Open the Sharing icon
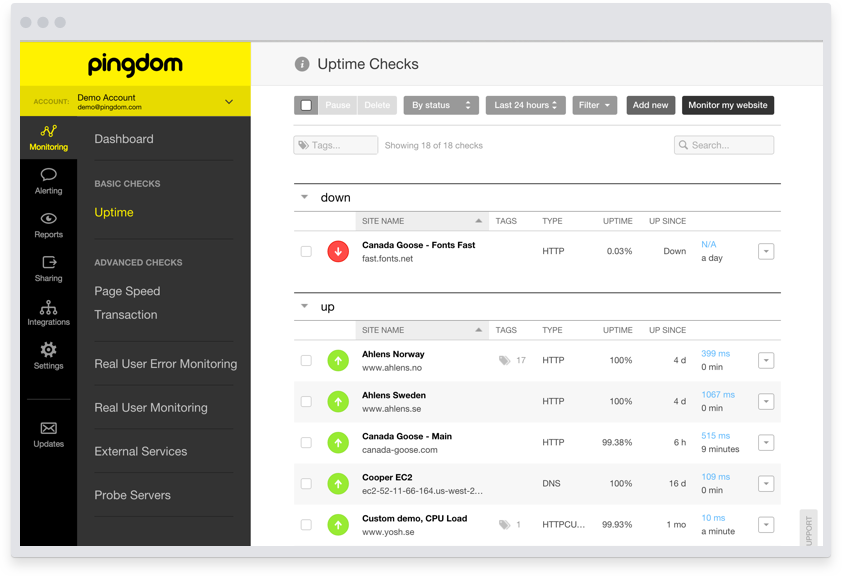The width and height of the screenshot is (842, 576). click(x=49, y=262)
